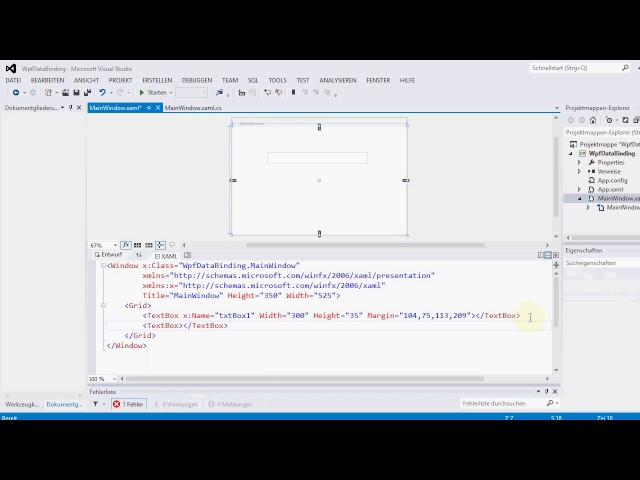Screen dimensions: 640x480
Task: Click the navigate backward arrow icon
Action: coord(16,93)
